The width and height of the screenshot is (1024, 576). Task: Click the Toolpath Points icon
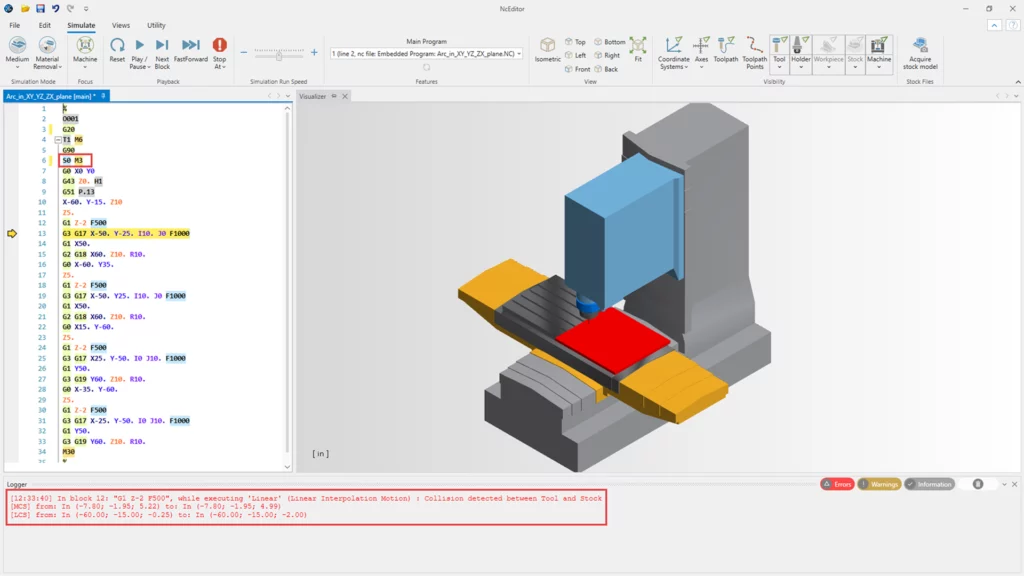pyautogui.click(x=754, y=46)
